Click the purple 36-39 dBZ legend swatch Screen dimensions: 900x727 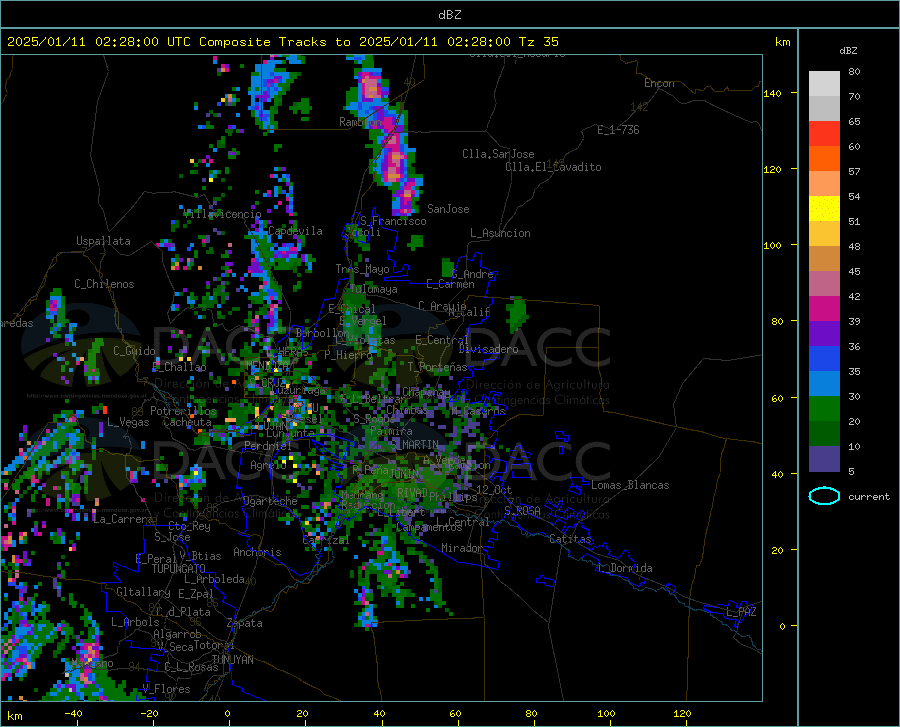pyautogui.click(x=824, y=334)
